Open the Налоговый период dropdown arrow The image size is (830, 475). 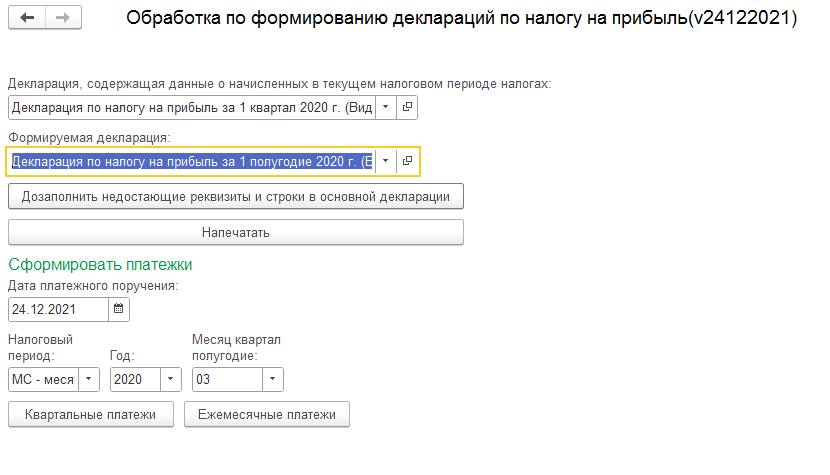pyautogui.click(x=89, y=380)
